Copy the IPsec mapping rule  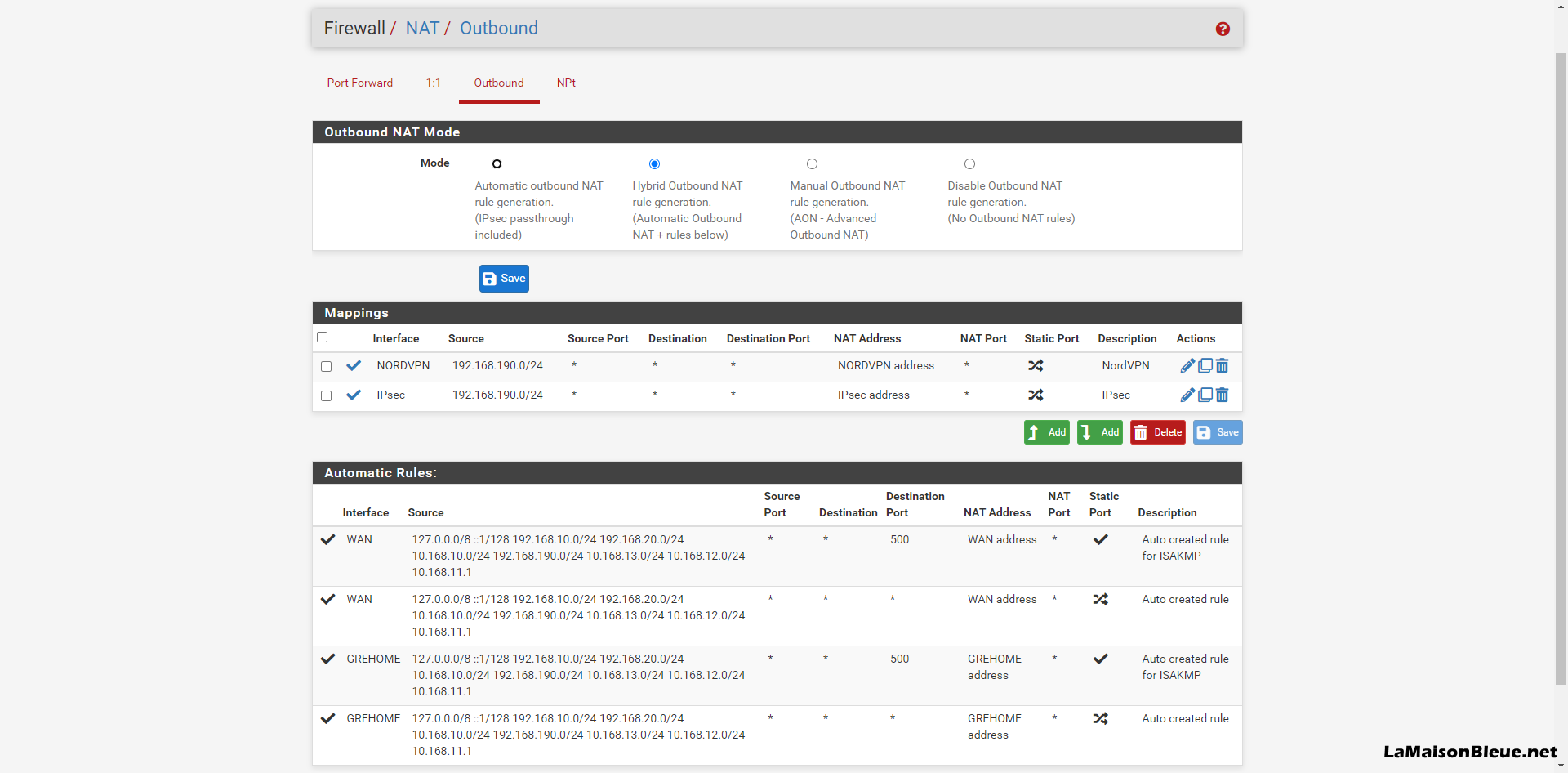(1205, 395)
